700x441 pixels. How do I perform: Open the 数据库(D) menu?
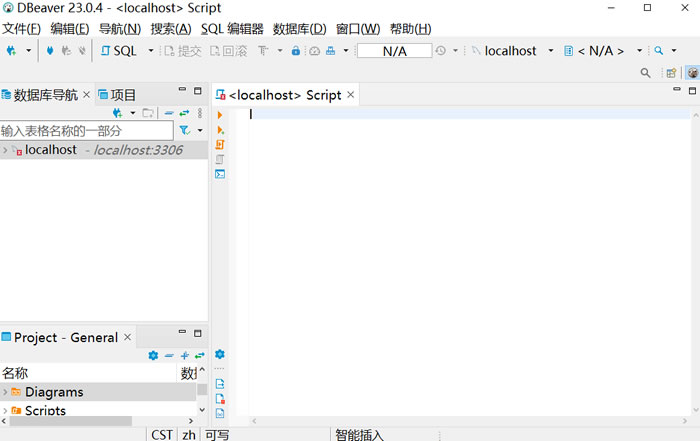pyautogui.click(x=299, y=28)
